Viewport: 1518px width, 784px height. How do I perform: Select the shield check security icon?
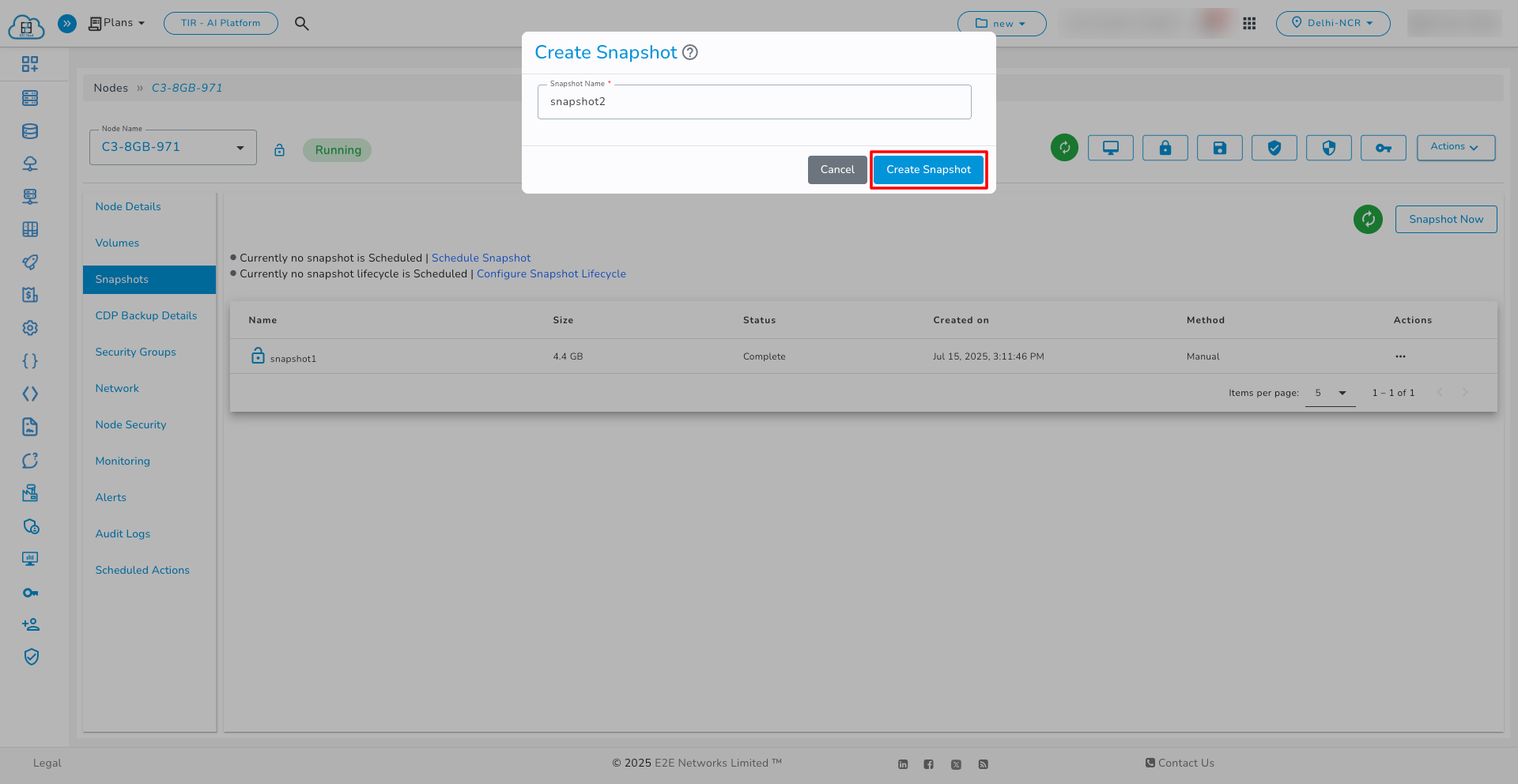coord(1274,148)
